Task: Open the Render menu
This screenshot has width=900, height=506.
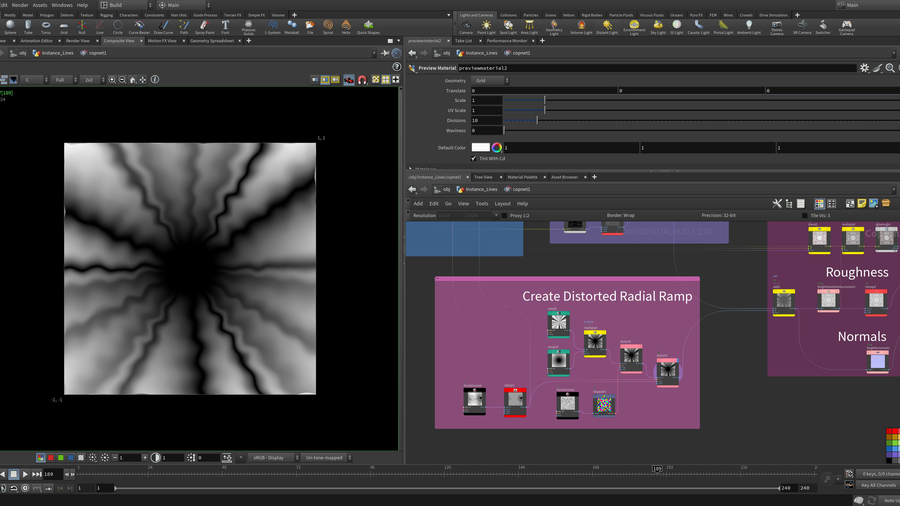Action: point(20,5)
